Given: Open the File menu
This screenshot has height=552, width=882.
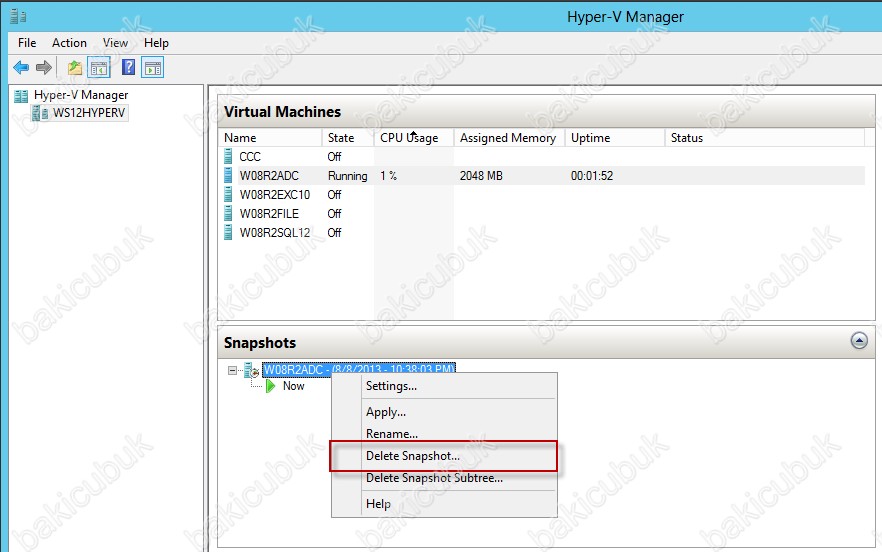Looking at the screenshot, I should (27, 43).
